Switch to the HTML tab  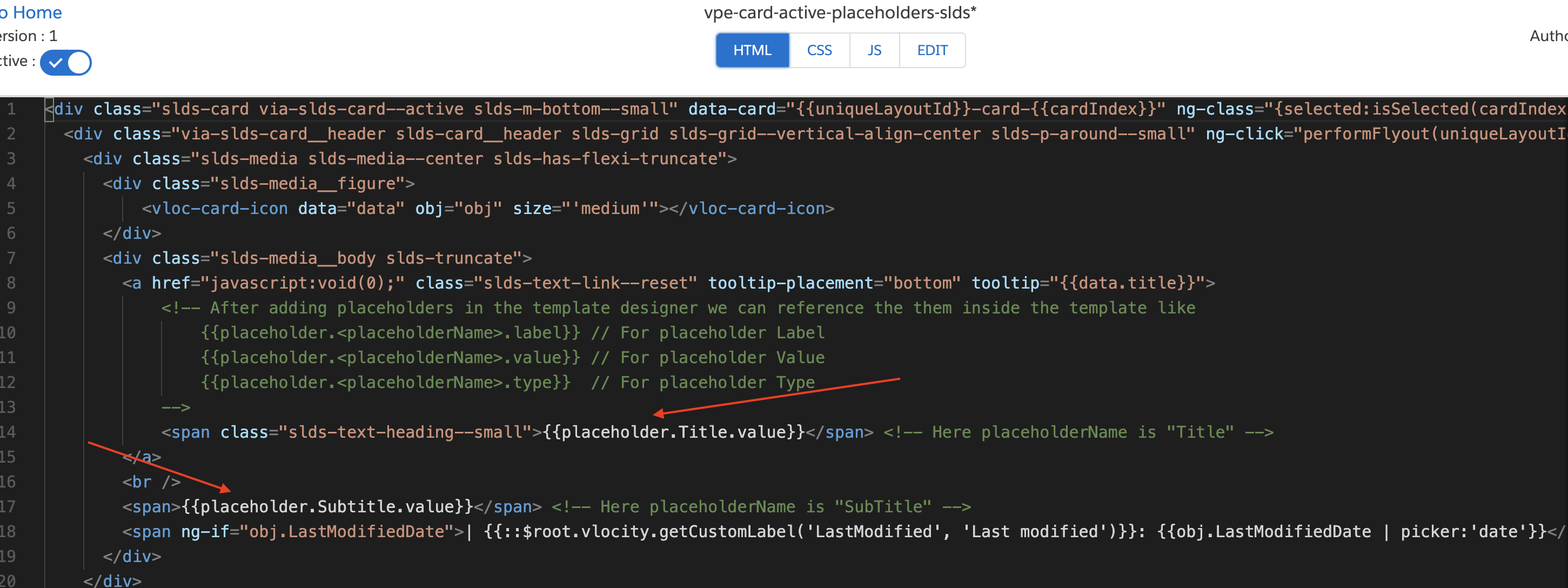tap(752, 50)
